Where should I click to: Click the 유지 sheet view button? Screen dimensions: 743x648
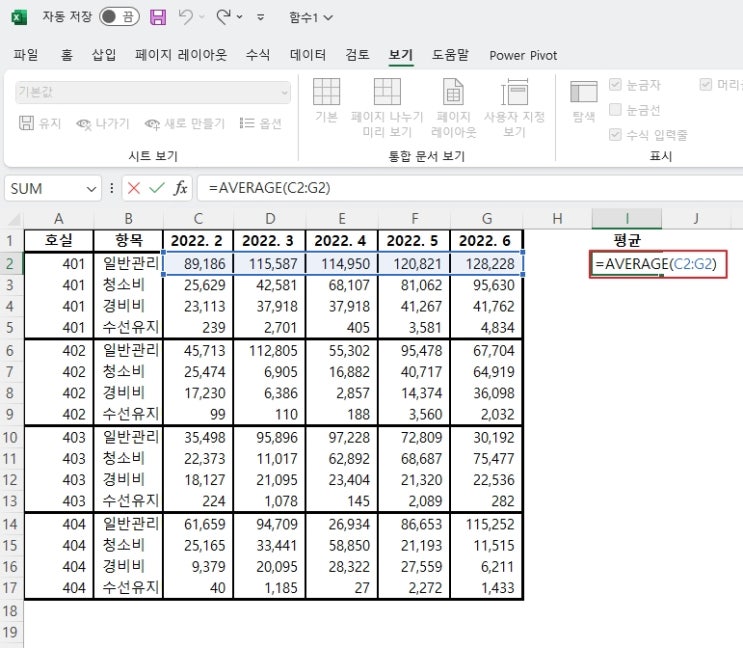click(40, 124)
